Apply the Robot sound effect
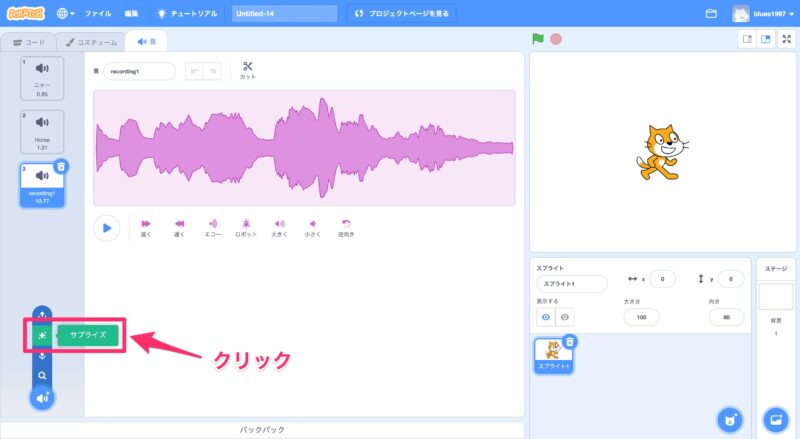The image size is (800, 439). [246, 227]
